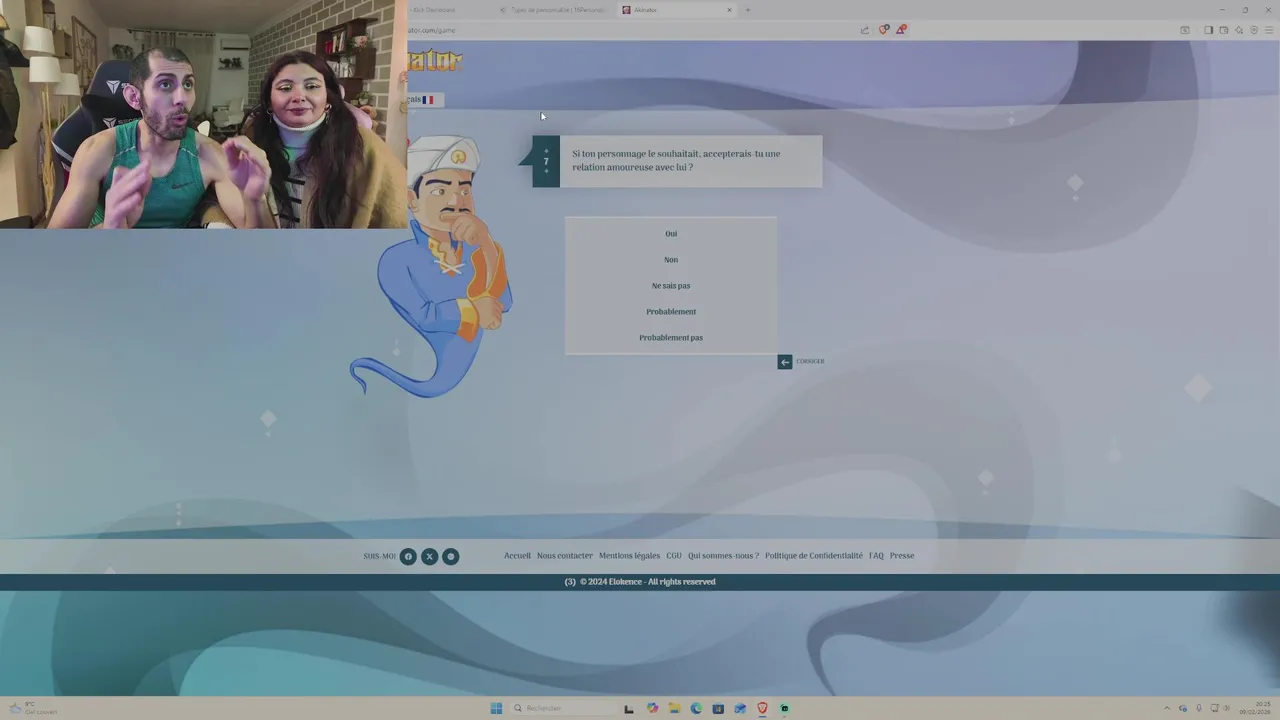Click the share page icon in address bar
Viewport: 1280px width, 720px height.
coord(865,30)
